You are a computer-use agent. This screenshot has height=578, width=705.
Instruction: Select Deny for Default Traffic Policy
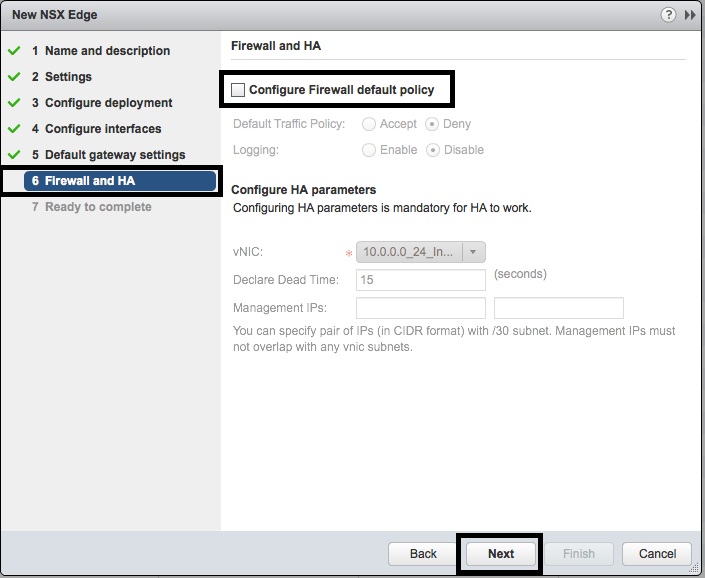[x=432, y=124]
